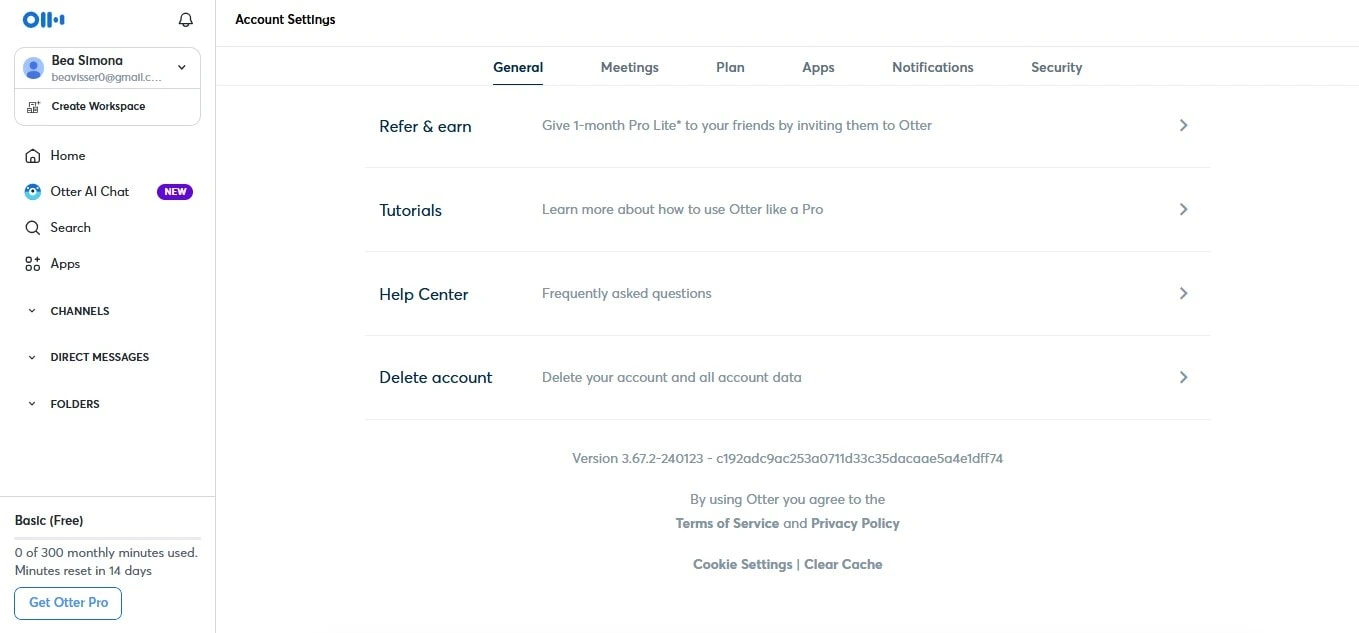Click the beavisser0 email address
The image size is (1359, 633).
click(x=106, y=77)
